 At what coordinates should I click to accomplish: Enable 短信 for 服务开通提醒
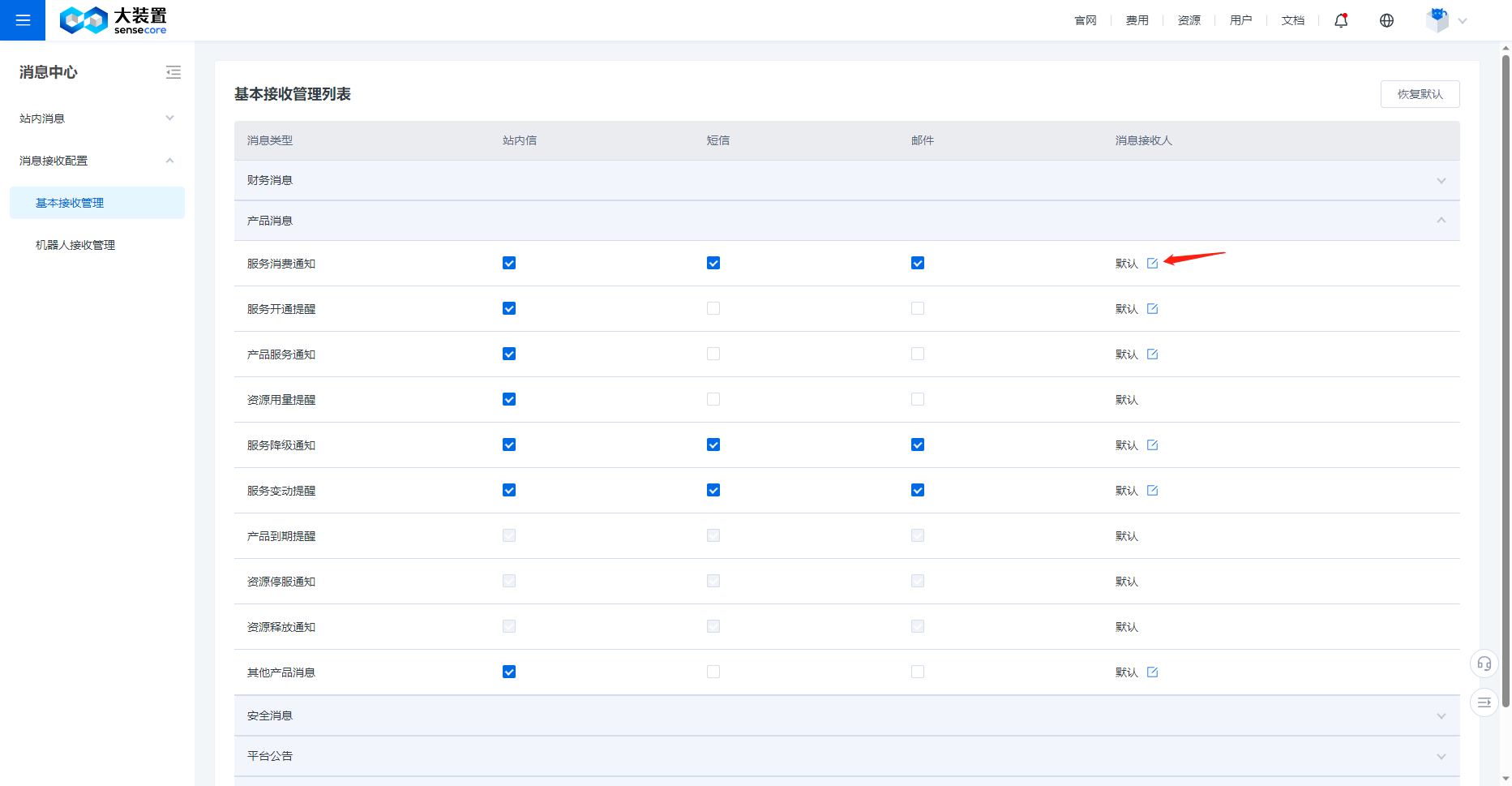713,308
